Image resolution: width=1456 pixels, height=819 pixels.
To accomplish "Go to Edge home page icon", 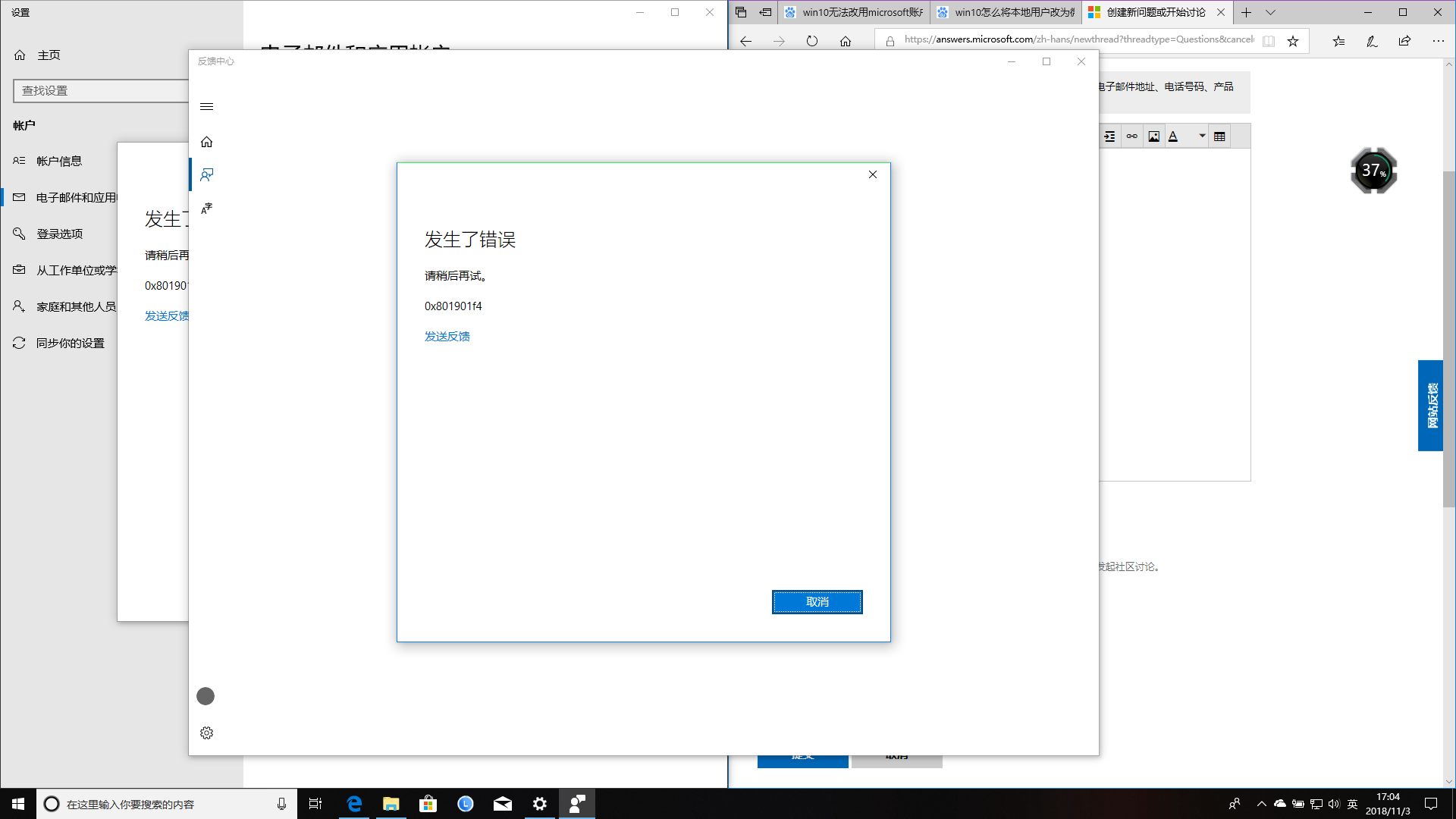I will click(x=846, y=41).
